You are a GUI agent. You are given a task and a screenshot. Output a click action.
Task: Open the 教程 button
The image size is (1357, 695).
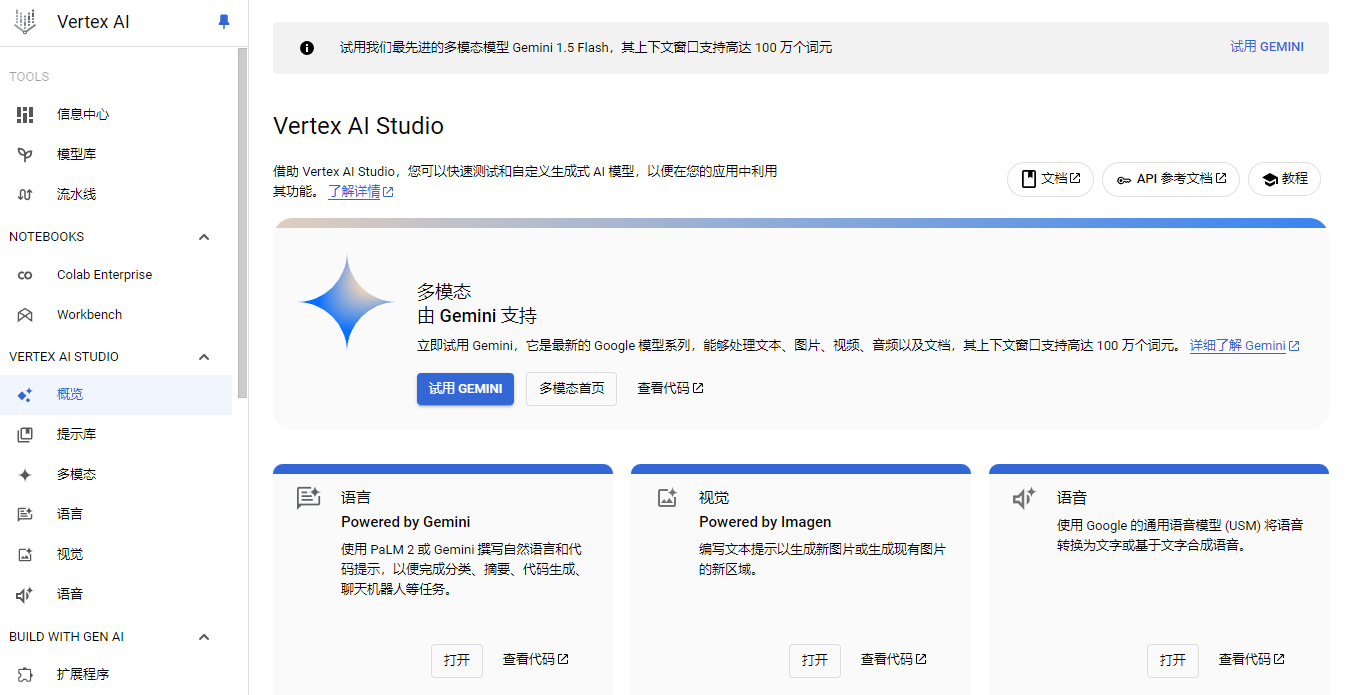1284,179
